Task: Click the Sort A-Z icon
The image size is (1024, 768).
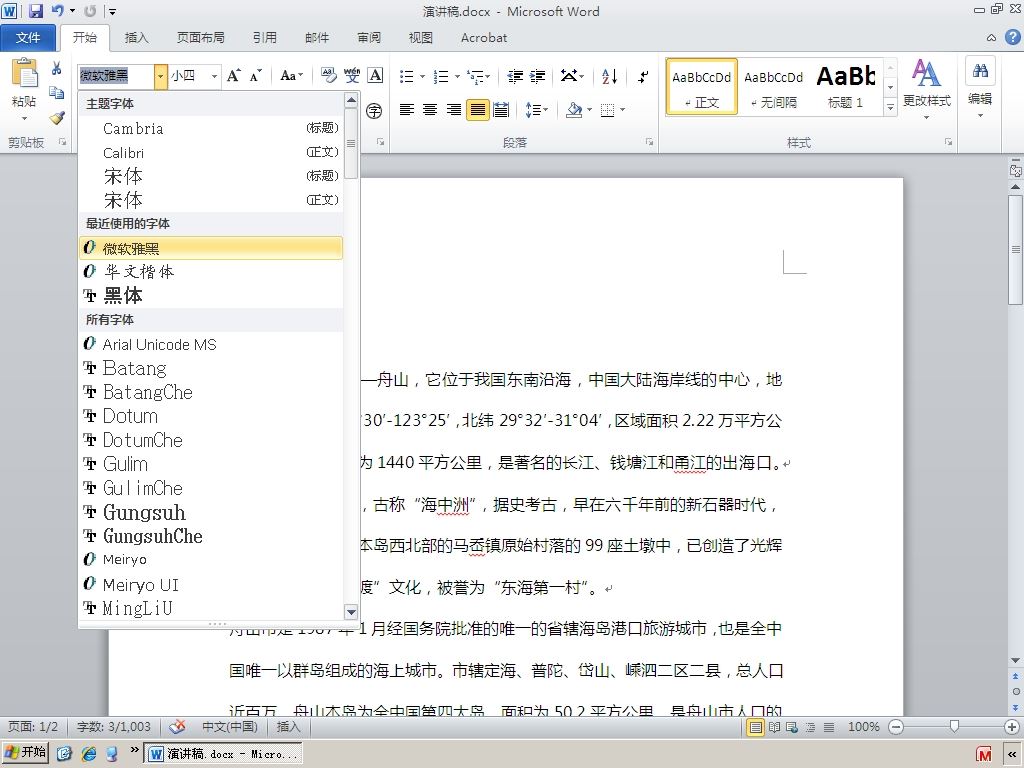Action: 609,76
